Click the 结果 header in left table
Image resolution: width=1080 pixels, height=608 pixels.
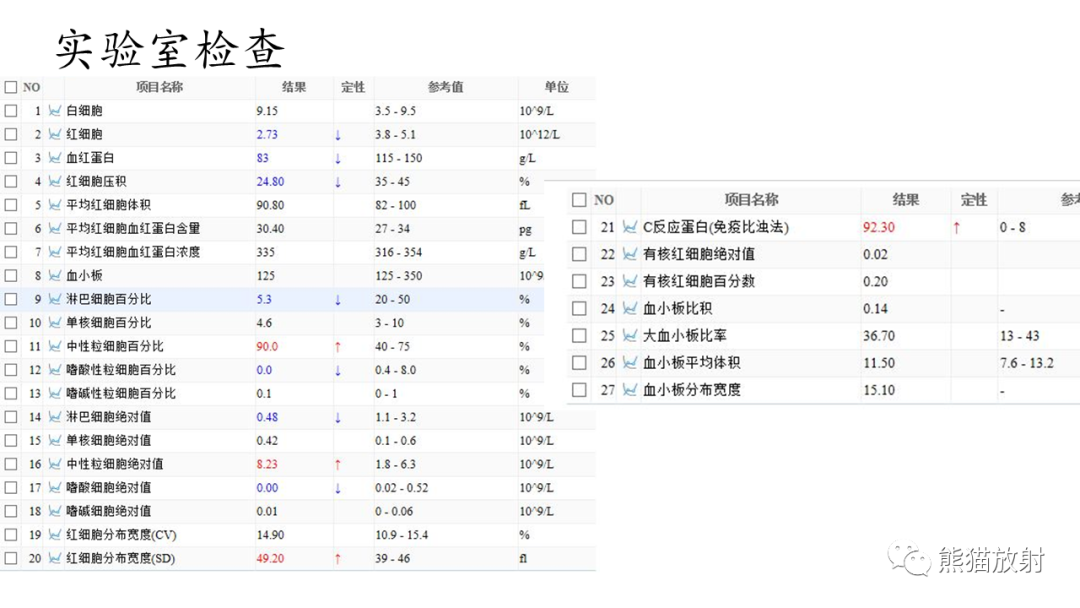pyautogui.click(x=294, y=87)
